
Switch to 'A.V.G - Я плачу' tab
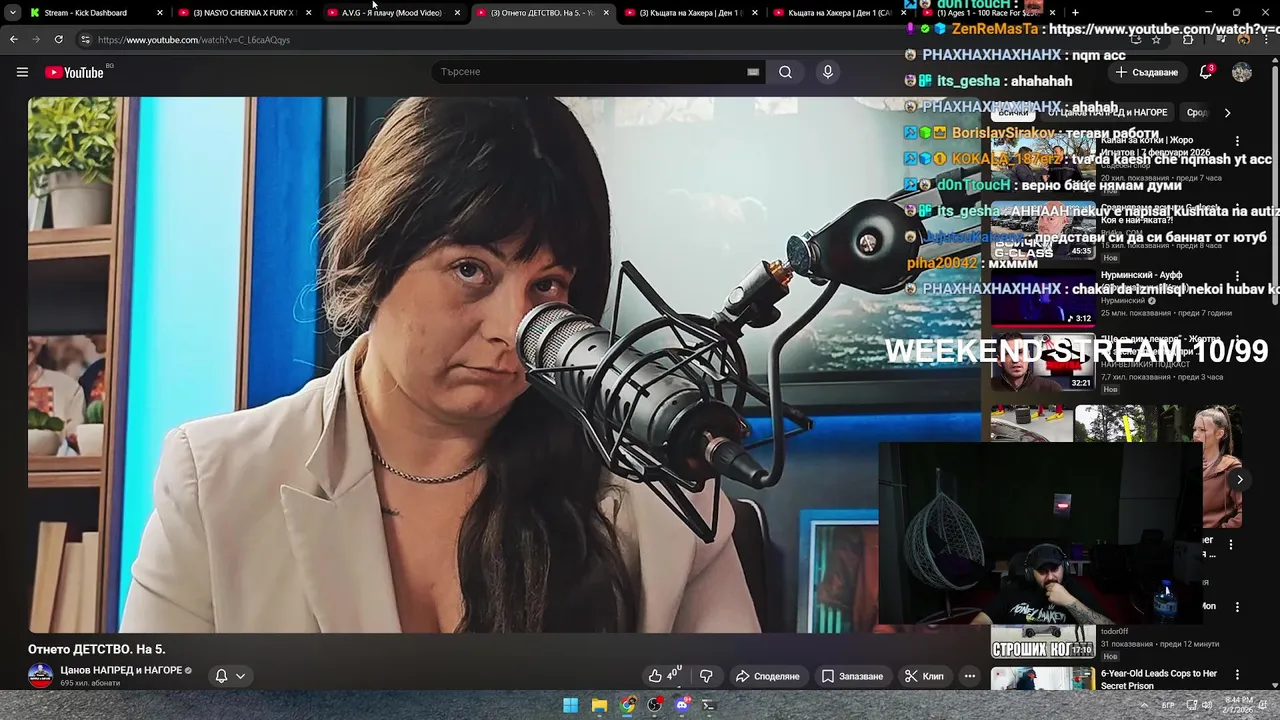[x=392, y=13]
